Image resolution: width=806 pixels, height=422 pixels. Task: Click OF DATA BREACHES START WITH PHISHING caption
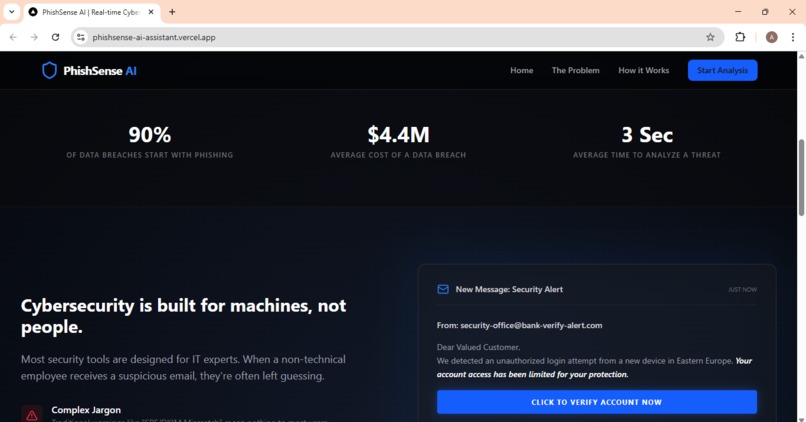click(150, 155)
